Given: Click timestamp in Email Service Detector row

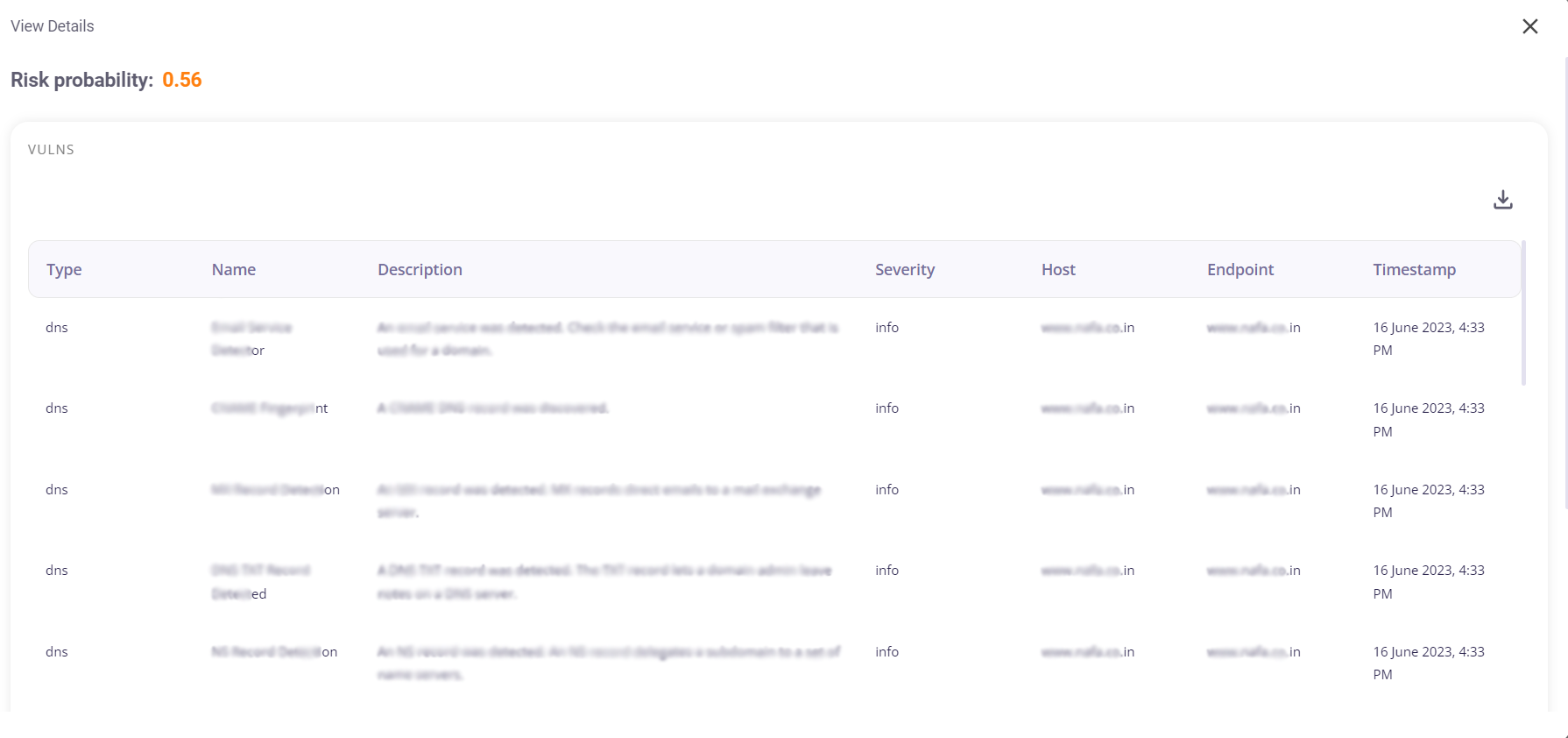Looking at the screenshot, I should click(x=1429, y=339).
